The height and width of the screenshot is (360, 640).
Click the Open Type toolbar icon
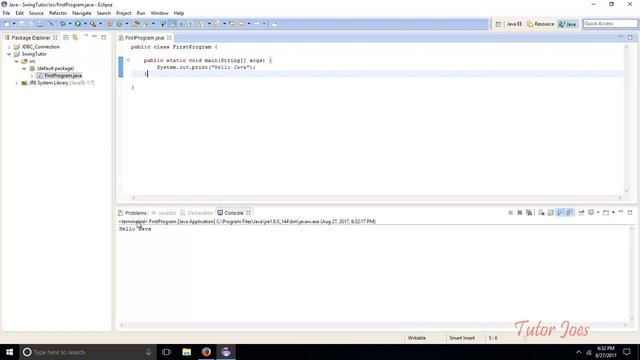[136, 24]
